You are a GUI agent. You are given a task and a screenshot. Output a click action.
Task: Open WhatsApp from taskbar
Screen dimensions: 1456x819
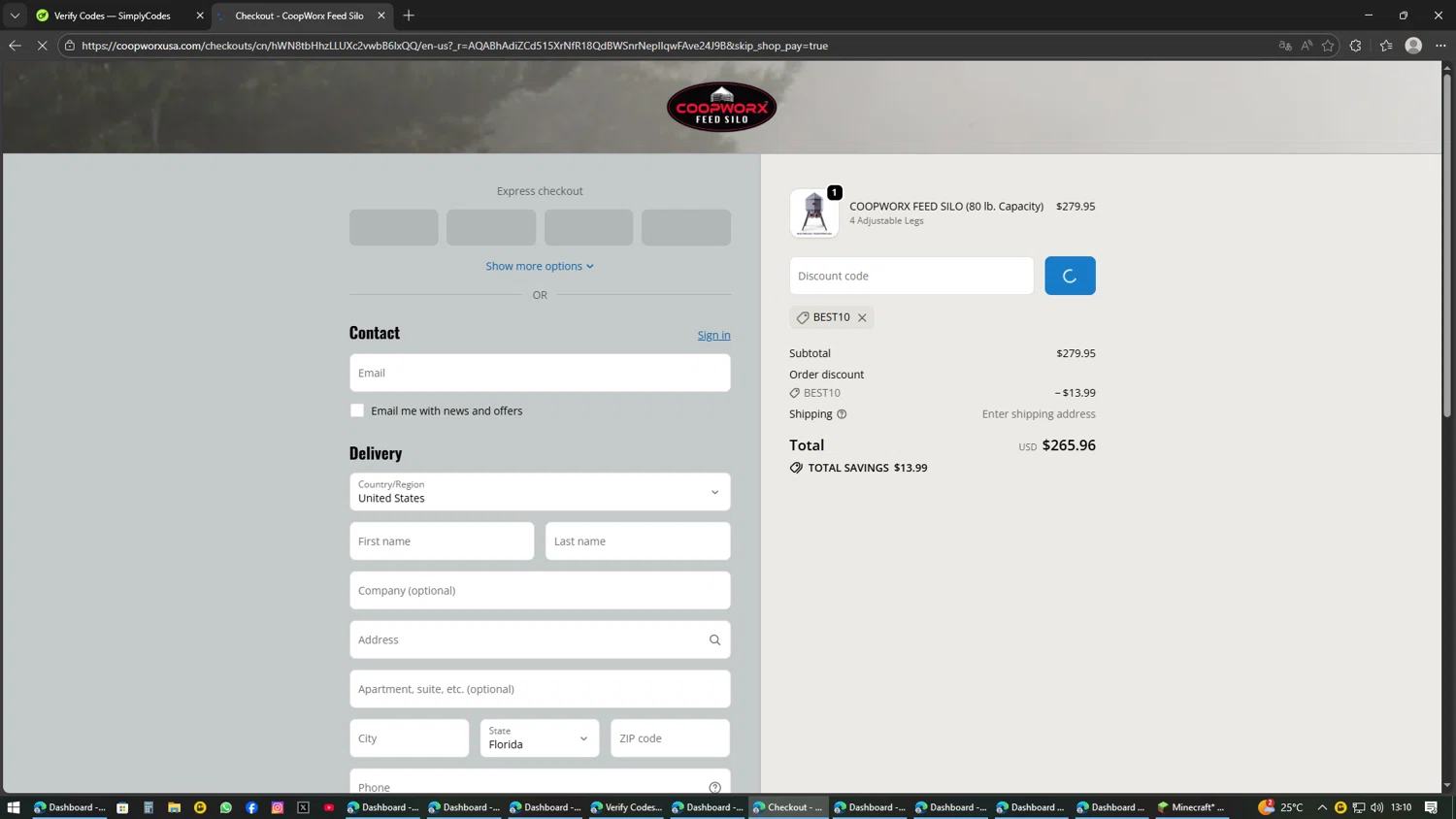point(226,807)
